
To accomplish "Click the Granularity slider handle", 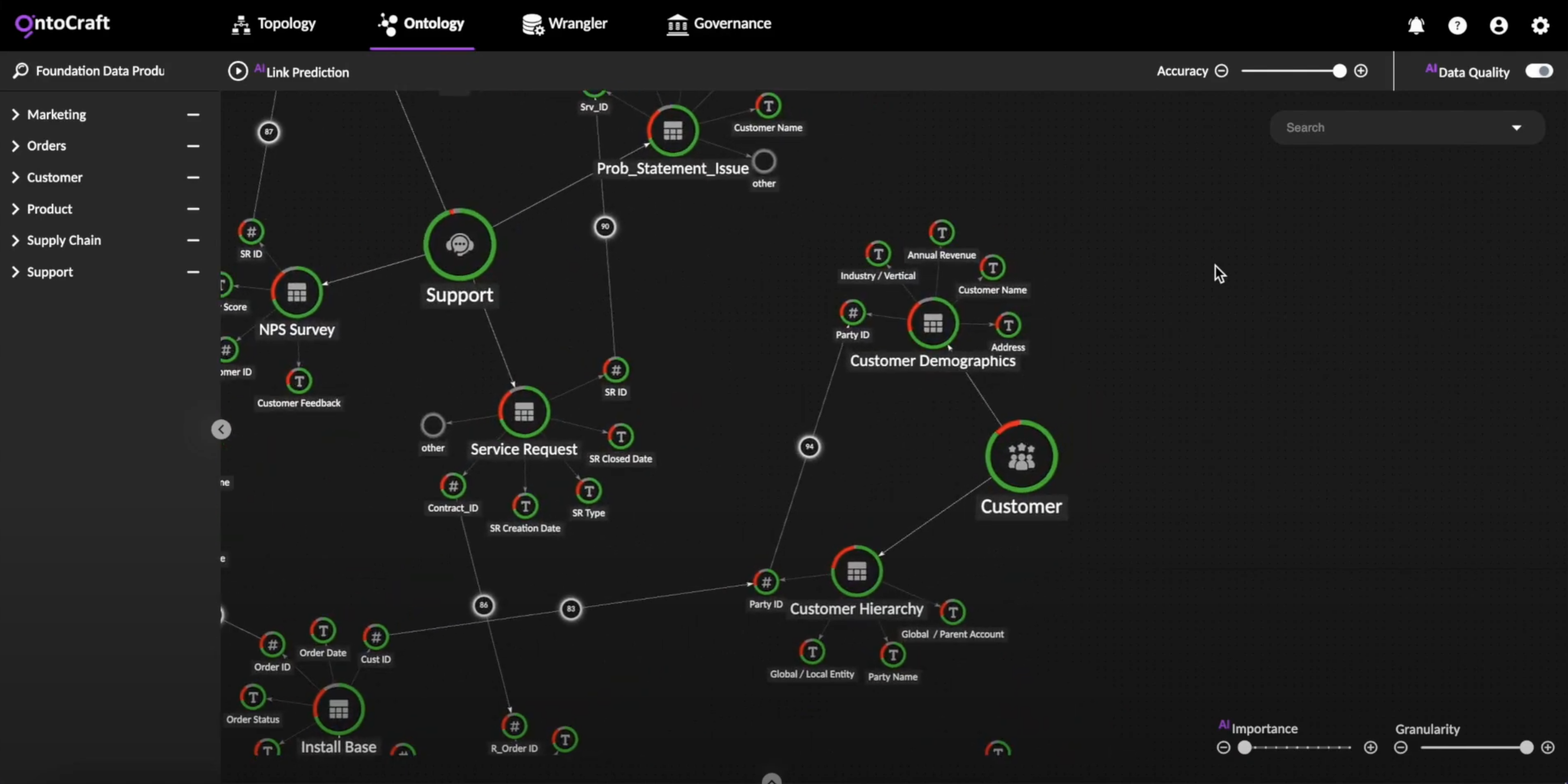I will 1526,747.
